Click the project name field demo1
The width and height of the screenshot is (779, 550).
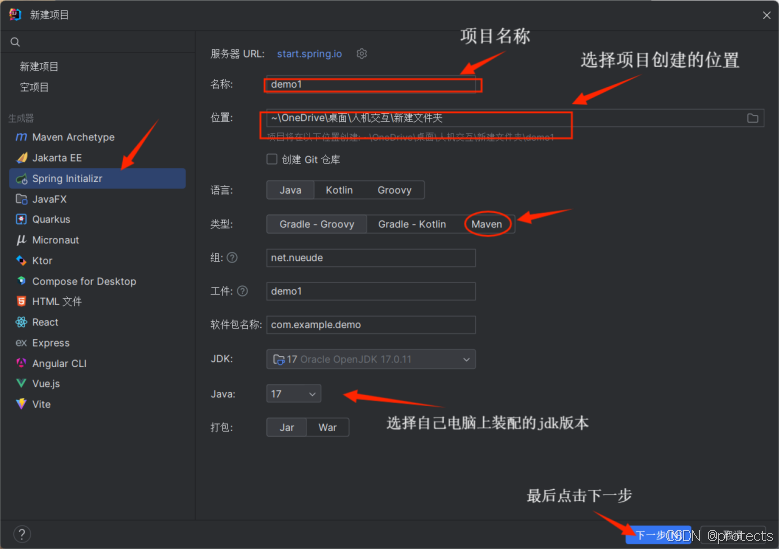[371, 84]
